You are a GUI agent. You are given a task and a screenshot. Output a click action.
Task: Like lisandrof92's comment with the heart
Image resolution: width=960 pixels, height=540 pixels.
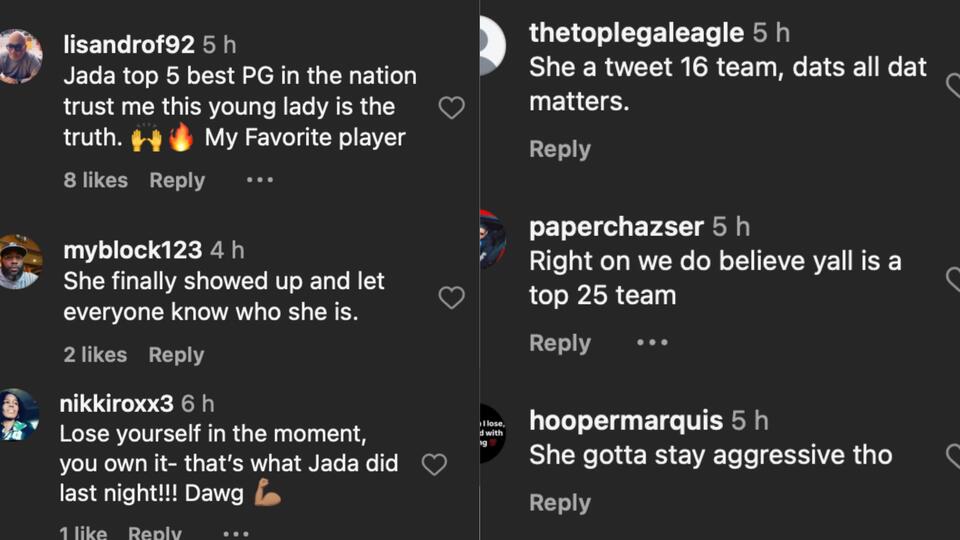[x=452, y=108]
